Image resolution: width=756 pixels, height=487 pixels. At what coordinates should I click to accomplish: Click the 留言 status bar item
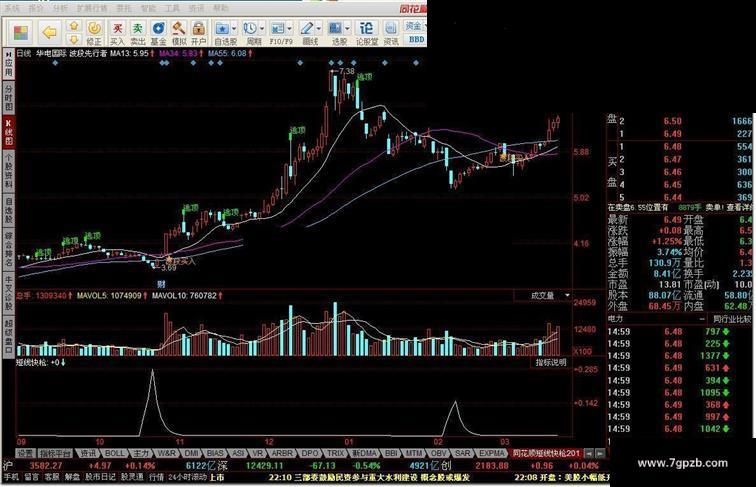32,477
